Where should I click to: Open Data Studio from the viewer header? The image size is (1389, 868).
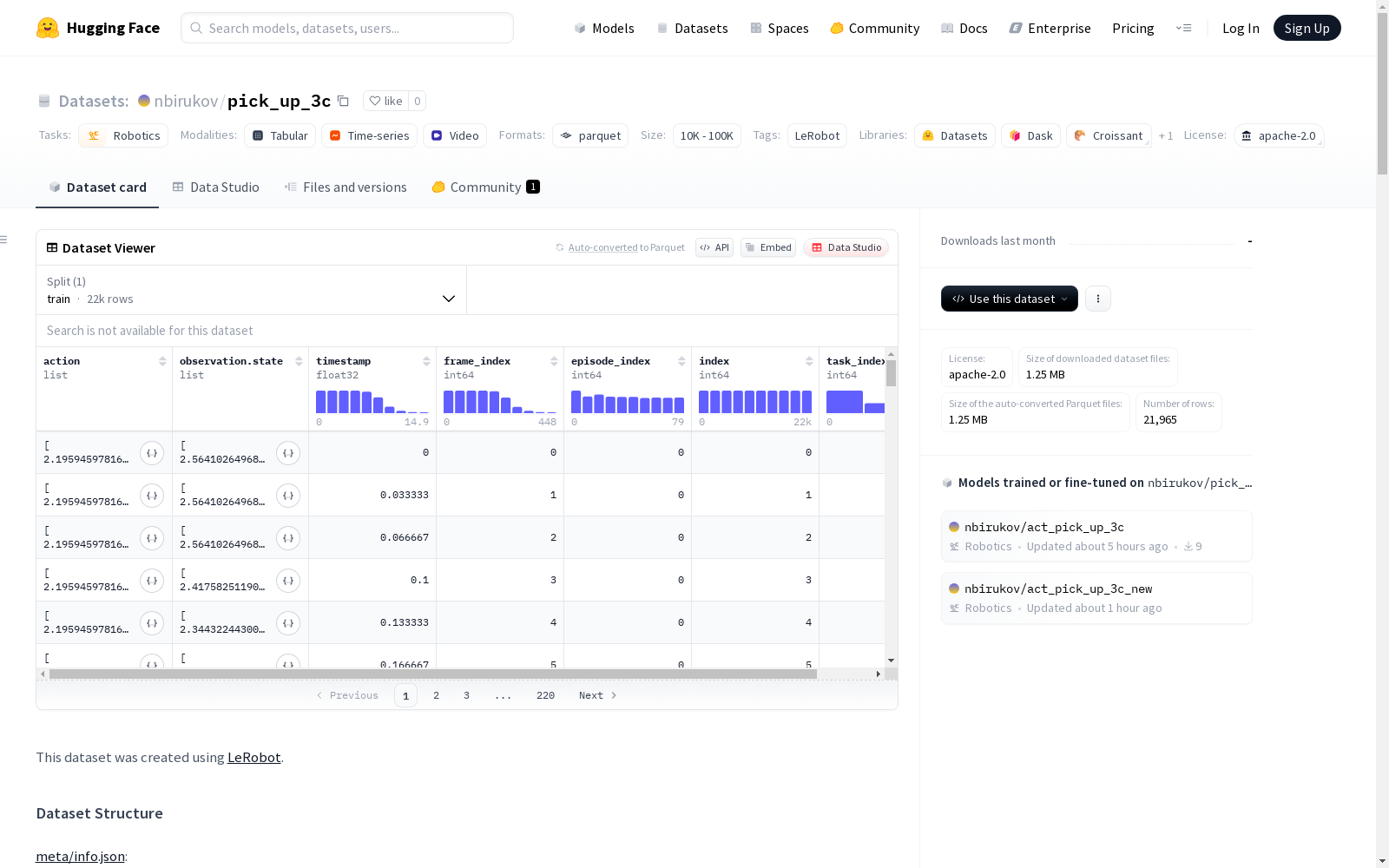tap(846, 247)
